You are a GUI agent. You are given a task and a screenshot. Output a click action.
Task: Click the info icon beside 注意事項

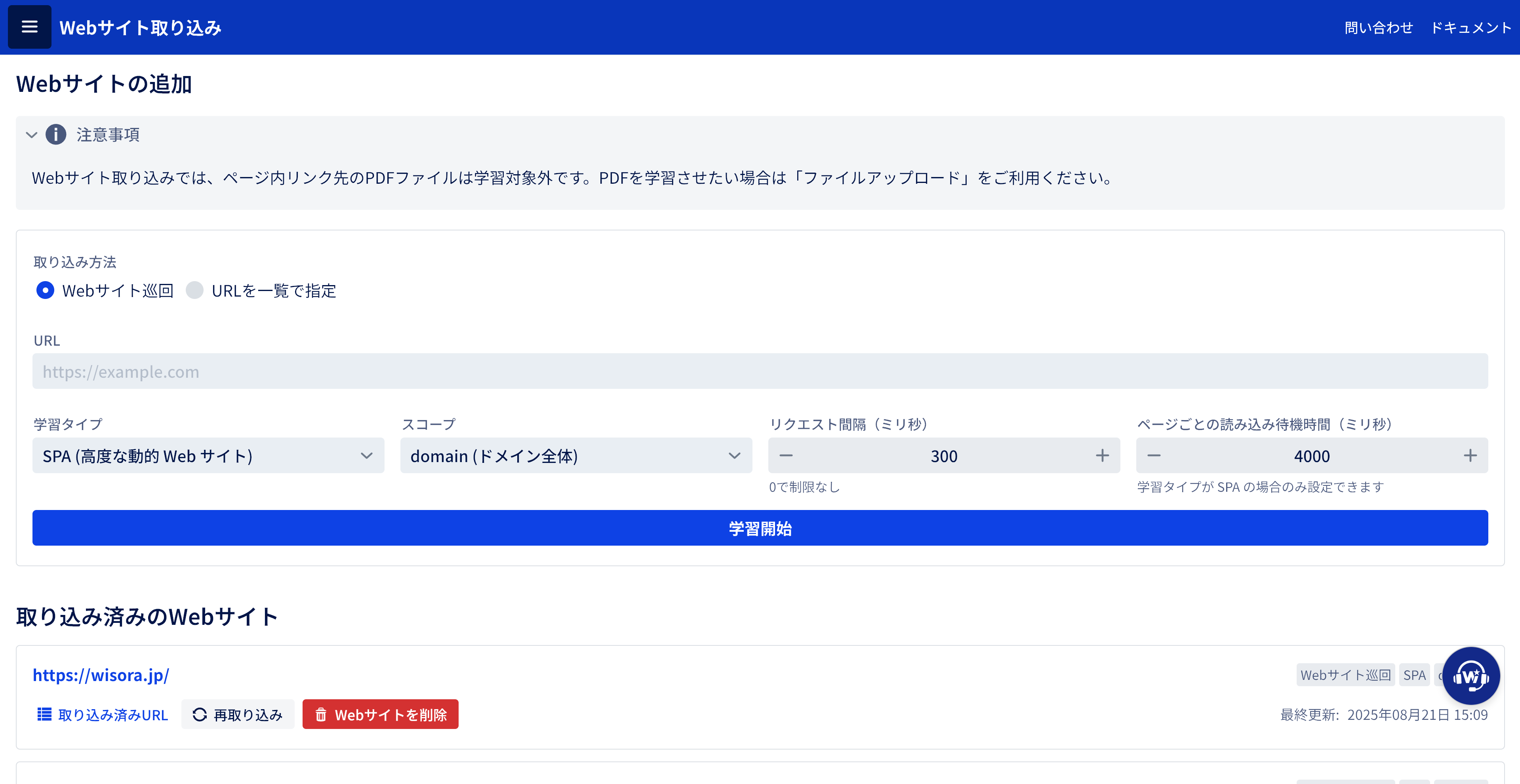click(x=55, y=135)
